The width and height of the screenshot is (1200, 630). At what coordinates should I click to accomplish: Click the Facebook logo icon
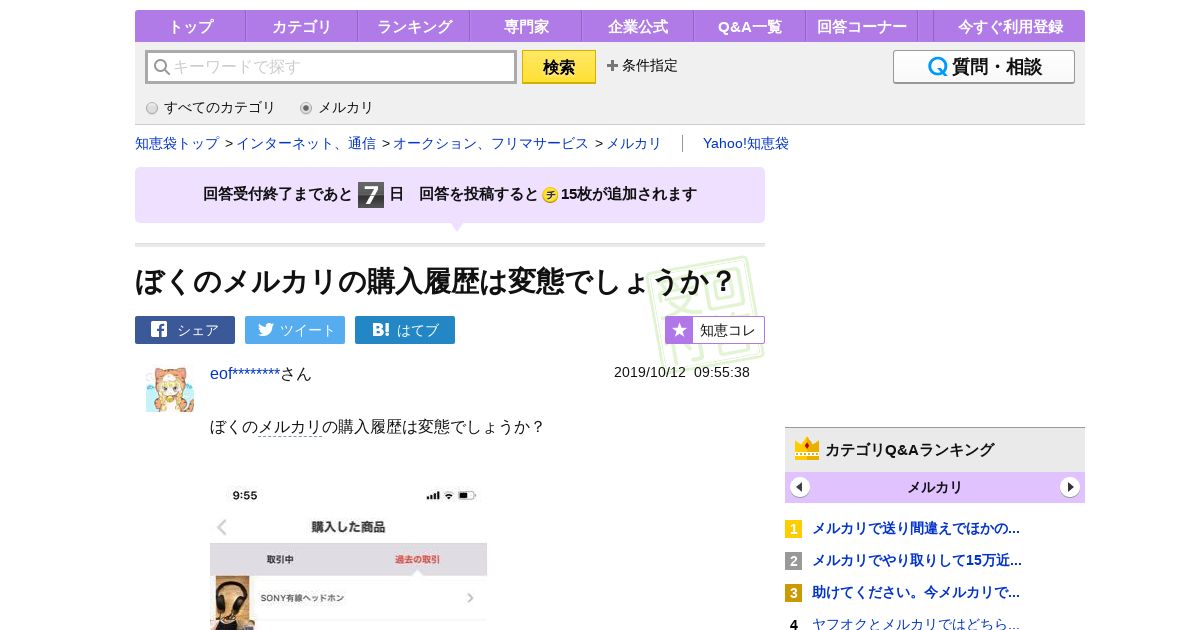click(159, 329)
